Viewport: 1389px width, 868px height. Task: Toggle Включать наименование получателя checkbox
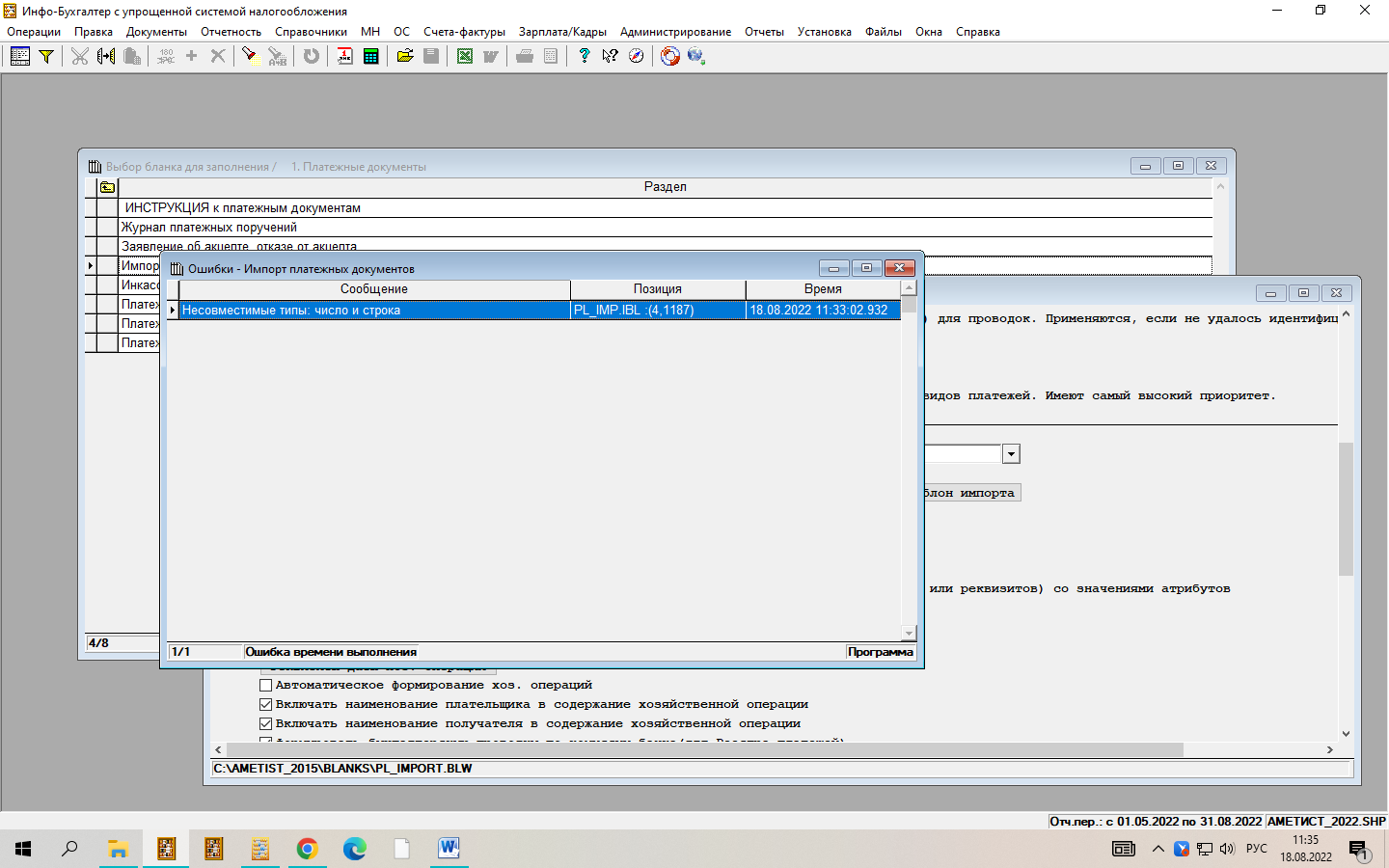(265, 723)
